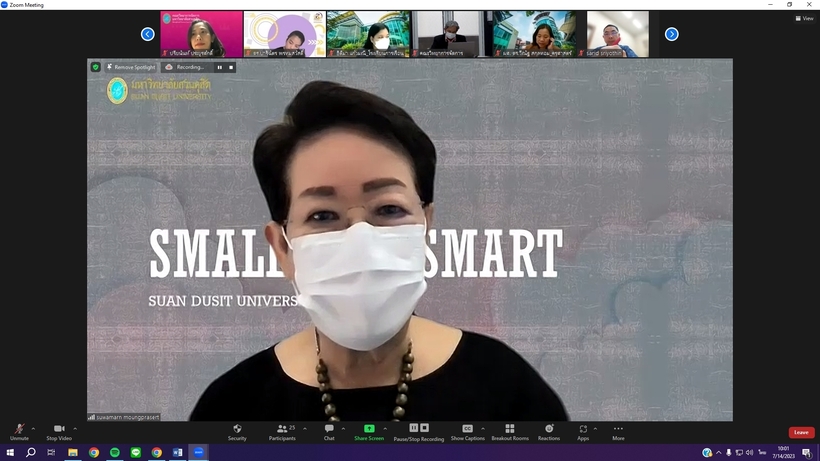This screenshot has width=820, height=461.
Task: Click the suwamarn moungprasert name label
Action: click(124, 417)
